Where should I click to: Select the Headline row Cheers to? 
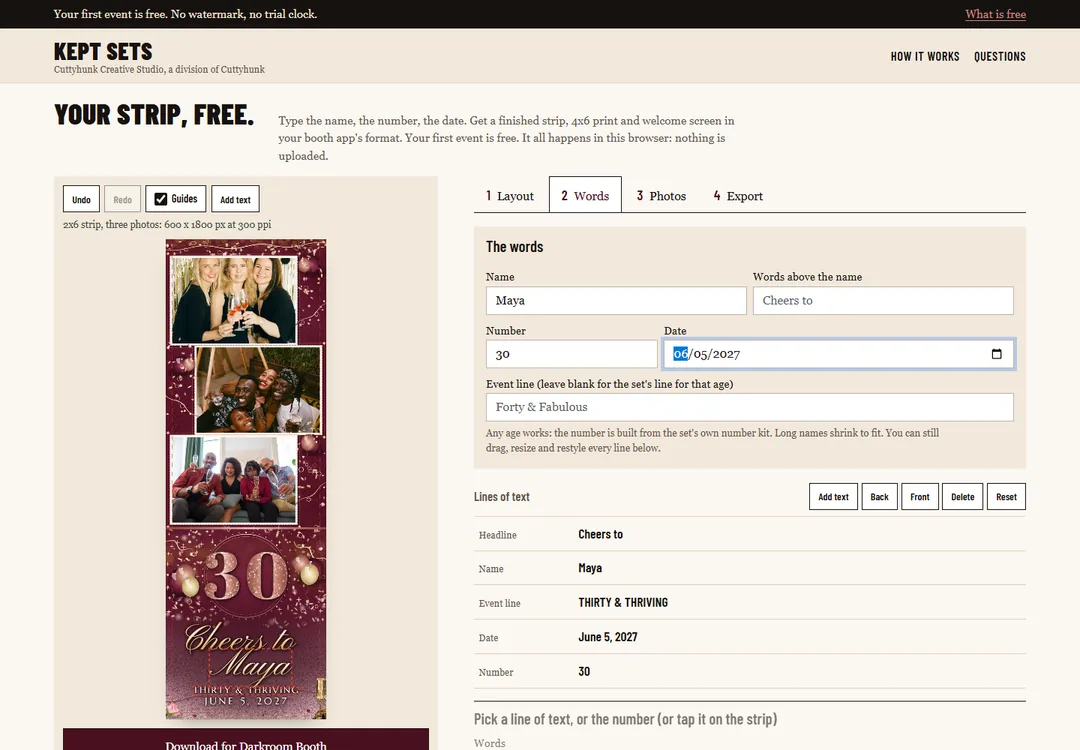(749, 534)
